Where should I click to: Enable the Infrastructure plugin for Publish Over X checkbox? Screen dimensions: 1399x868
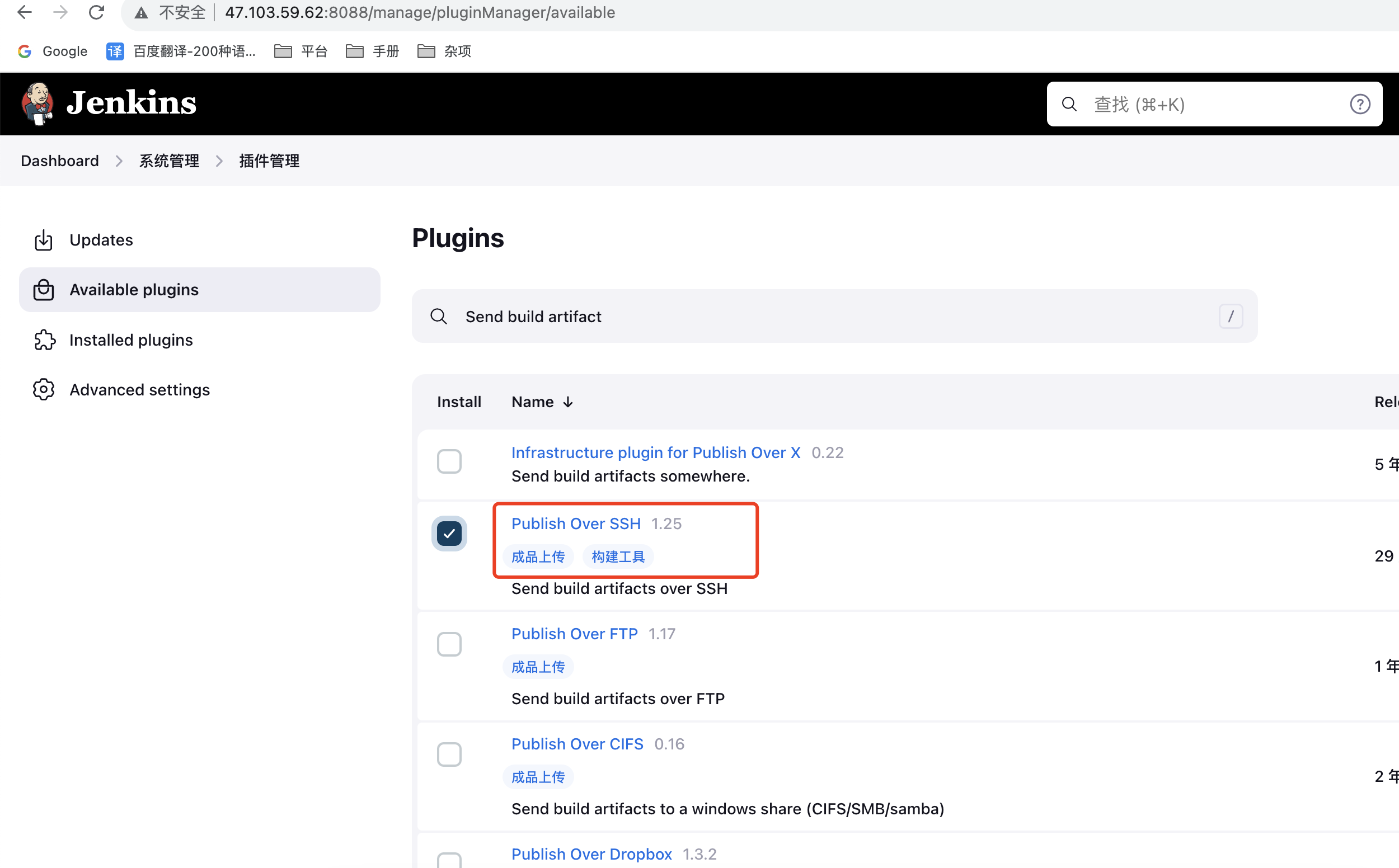coord(448,461)
